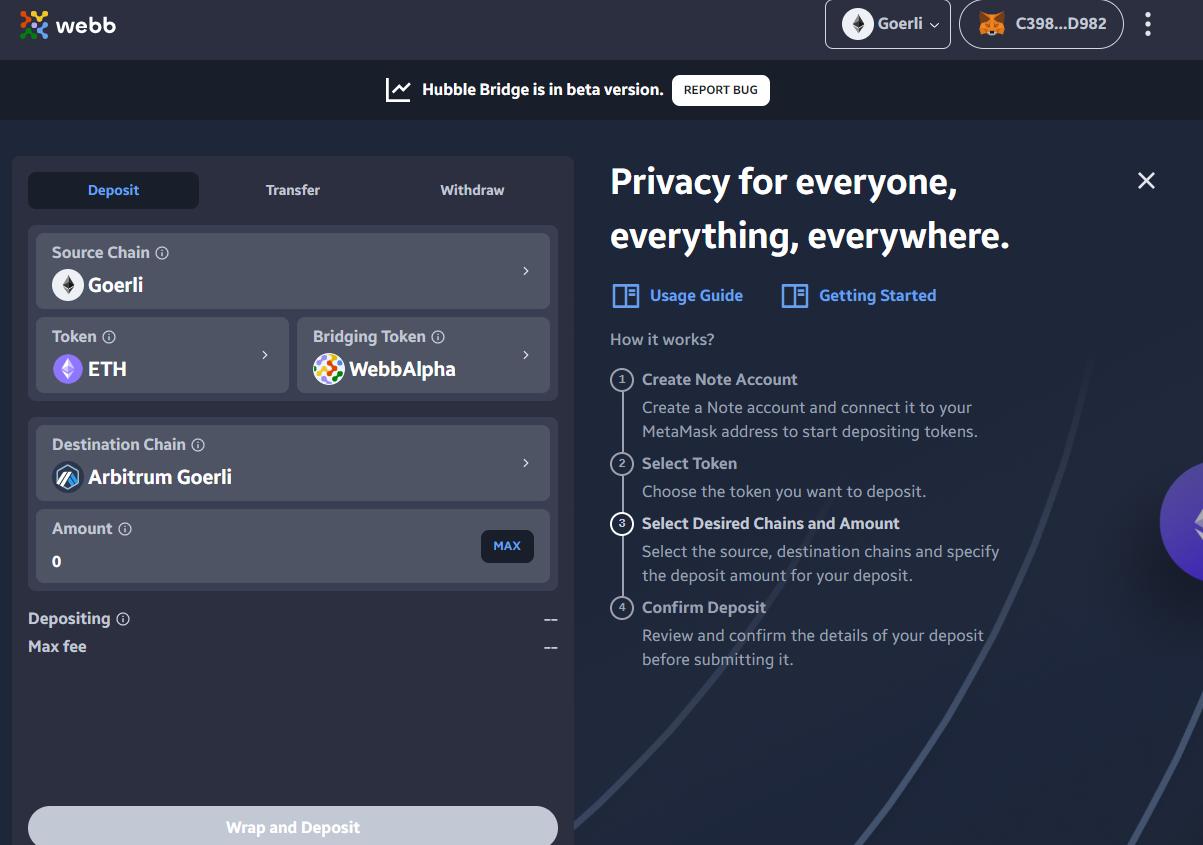Switch to the Transfer tab
1203x845 pixels.
[293, 190]
